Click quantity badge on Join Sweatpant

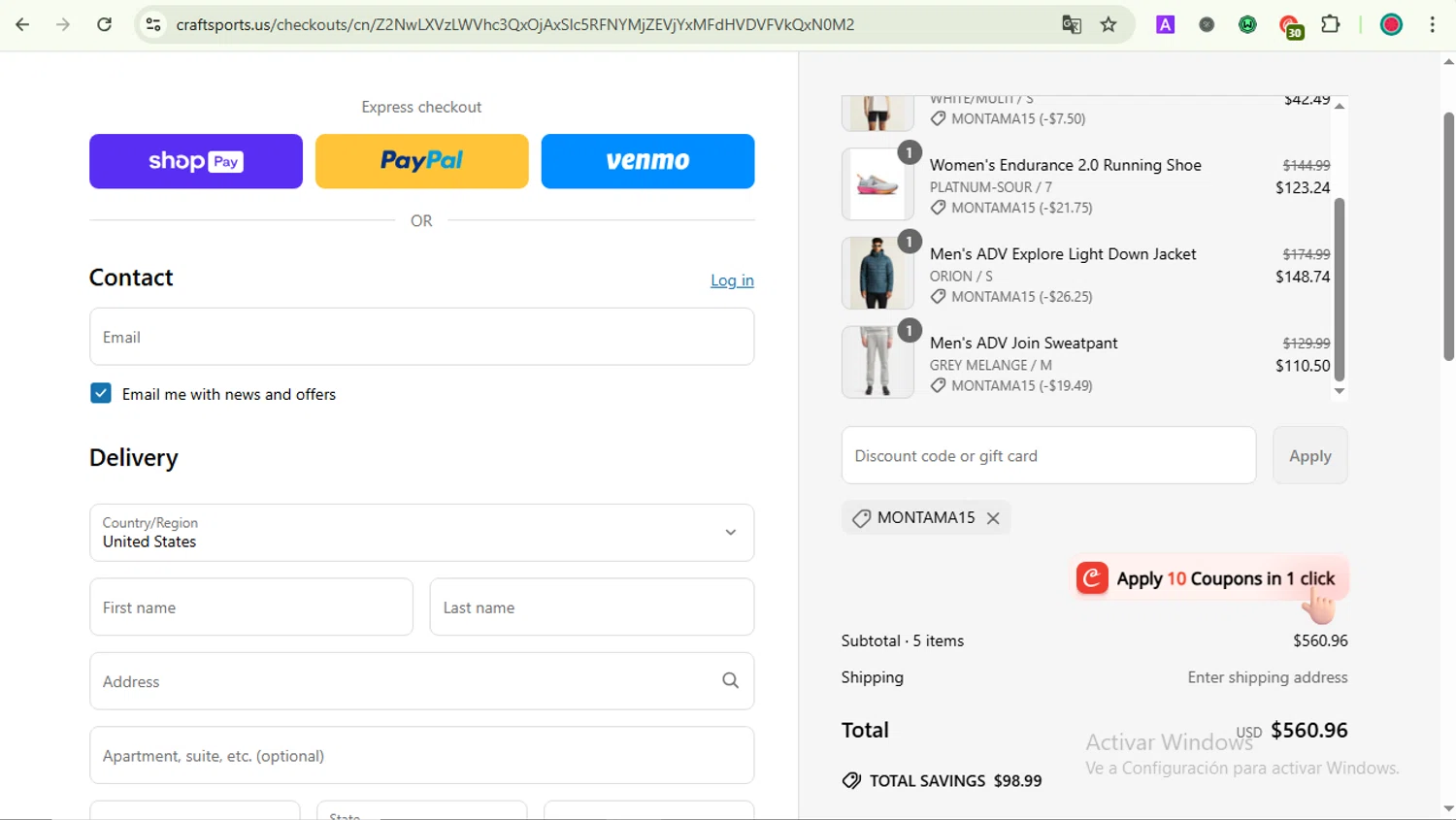click(909, 331)
